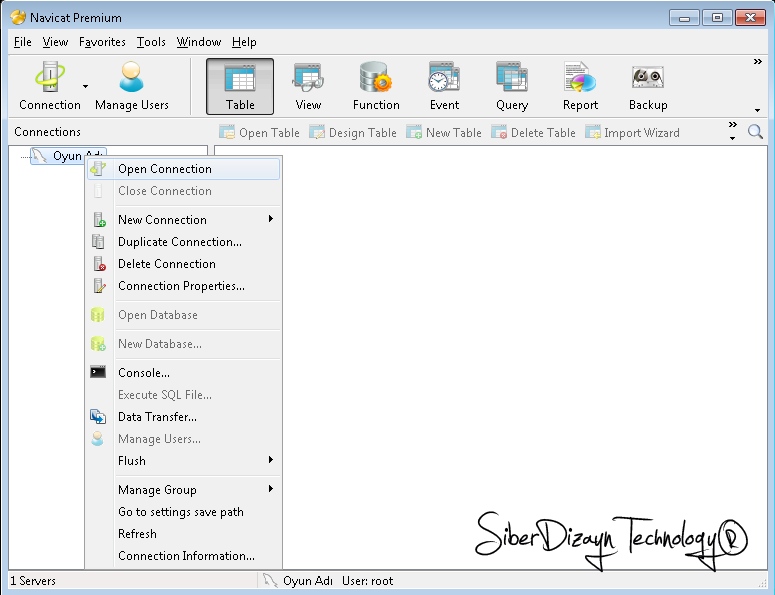Expand the Manage Group submenu arrow
Screen dimensions: 775x595
[x=270, y=489]
